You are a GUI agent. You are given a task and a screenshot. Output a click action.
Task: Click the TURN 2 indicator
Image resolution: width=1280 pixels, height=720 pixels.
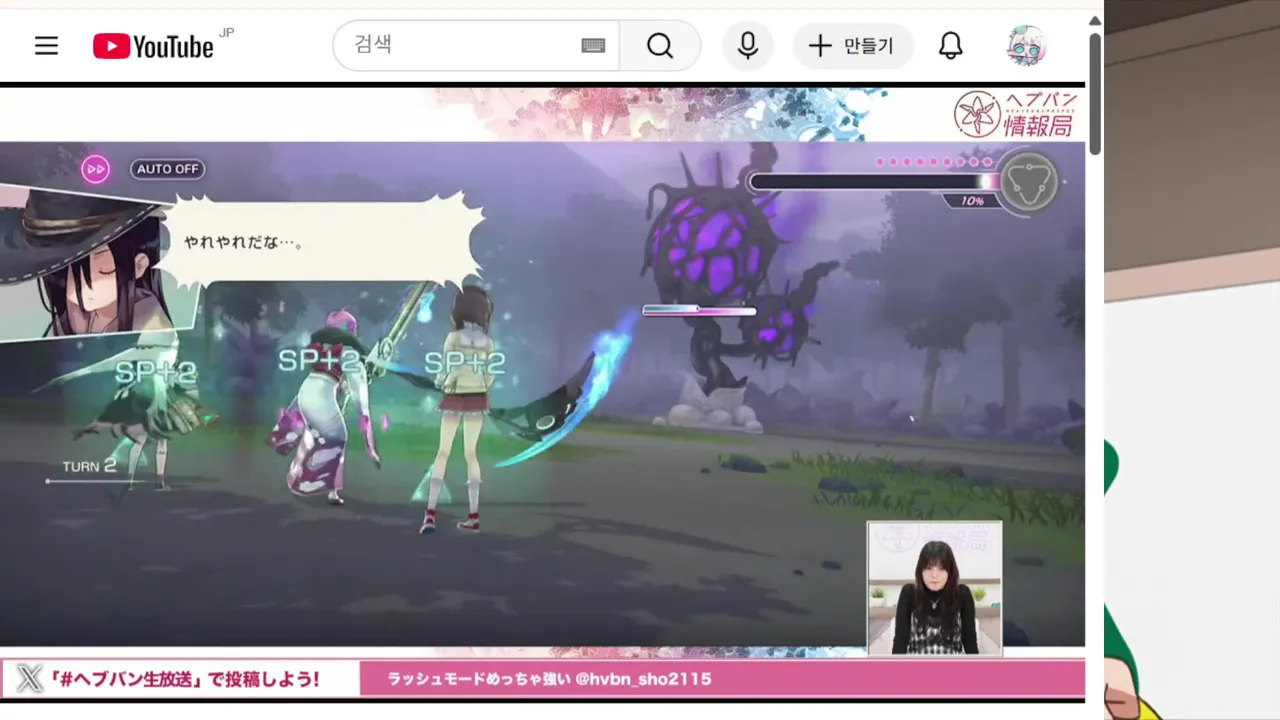tap(89, 467)
